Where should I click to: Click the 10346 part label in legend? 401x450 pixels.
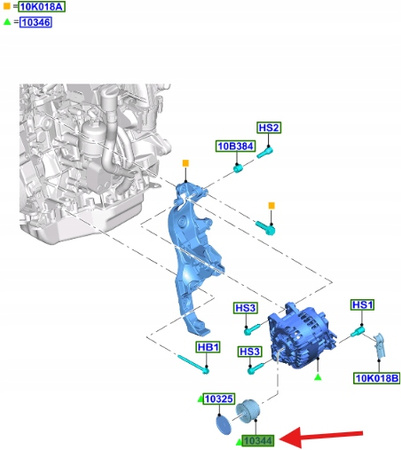36,22
